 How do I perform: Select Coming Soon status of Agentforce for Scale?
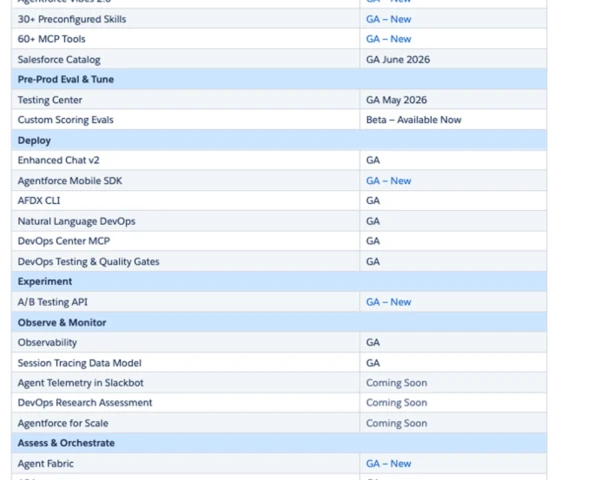(x=453, y=423)
